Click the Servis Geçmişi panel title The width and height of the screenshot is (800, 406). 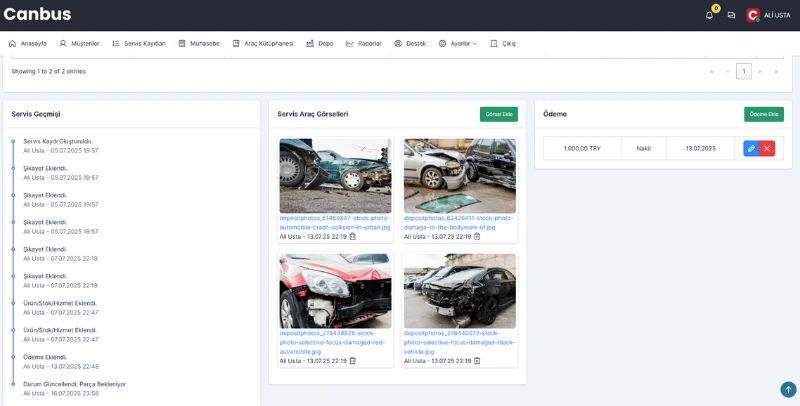click(36, 114)
